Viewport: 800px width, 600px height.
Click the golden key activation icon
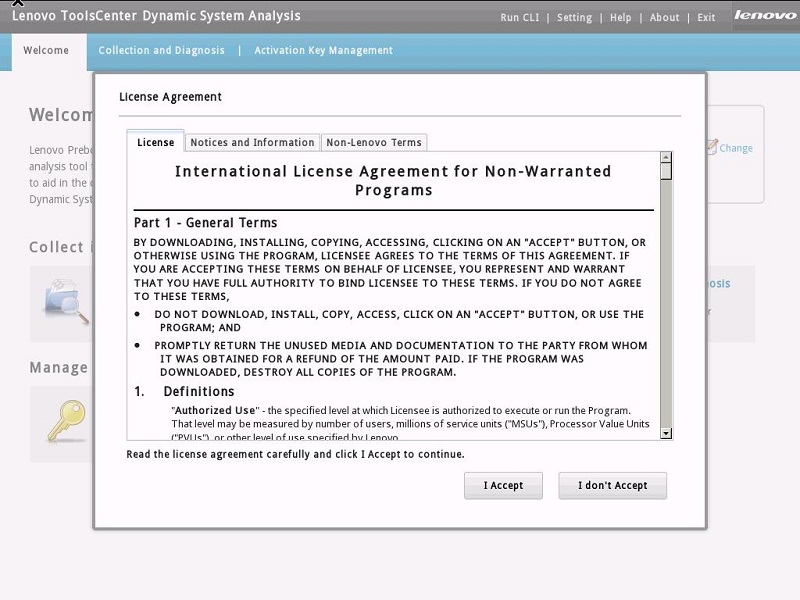(66, 420)
